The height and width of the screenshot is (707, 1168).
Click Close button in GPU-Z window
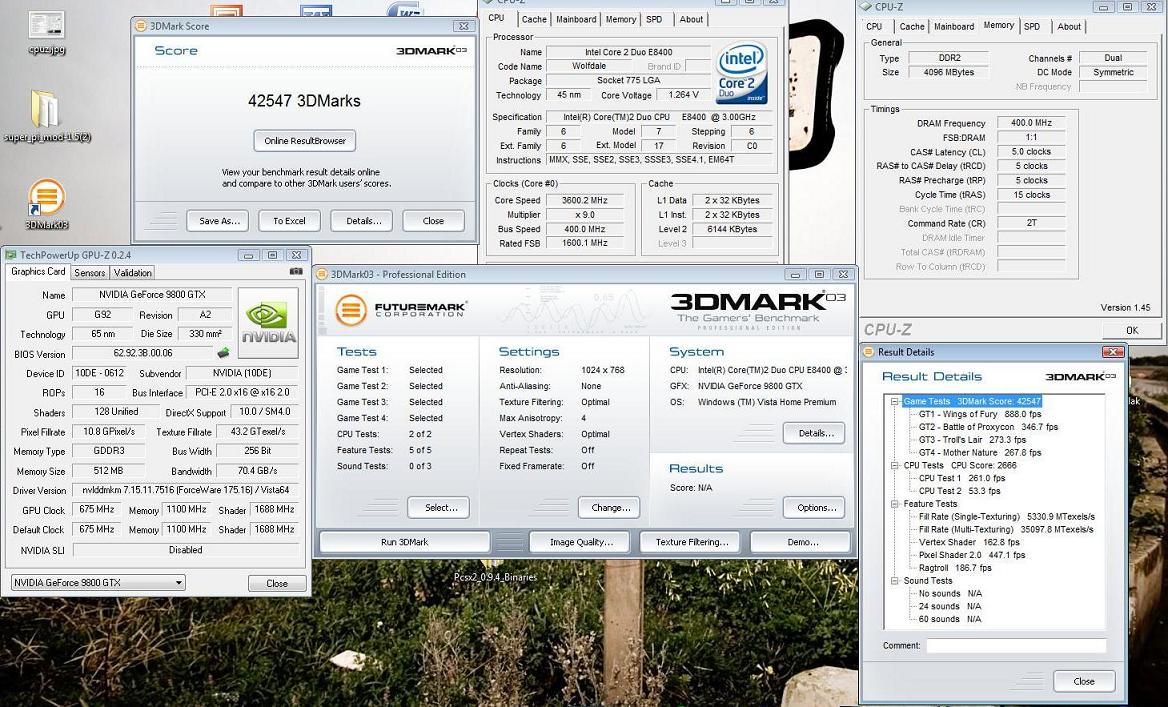pos(276,583)
